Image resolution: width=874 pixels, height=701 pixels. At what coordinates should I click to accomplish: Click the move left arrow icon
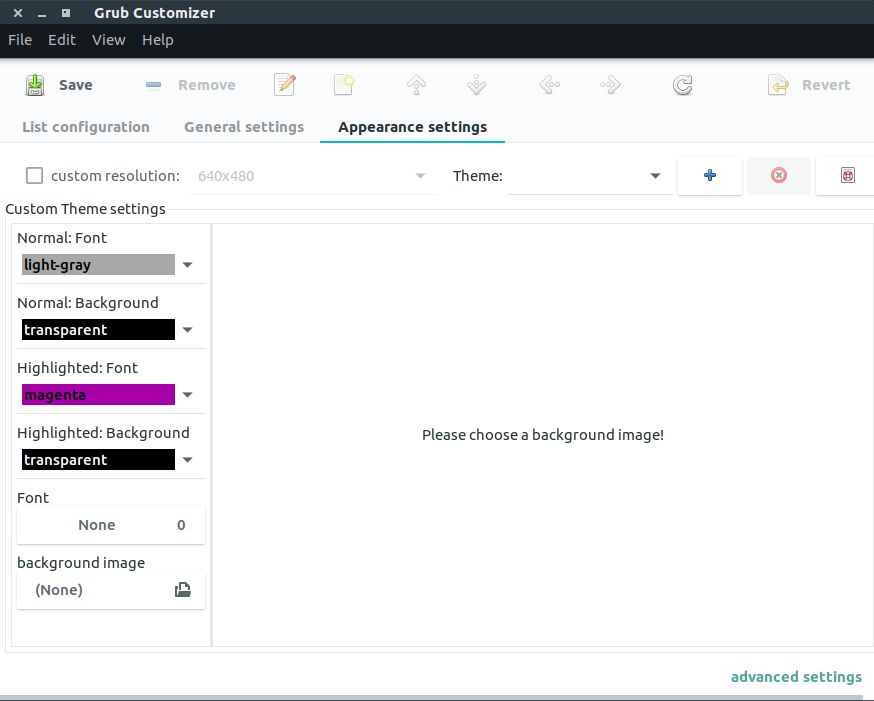pyautogui.click(x=550, y=85)
